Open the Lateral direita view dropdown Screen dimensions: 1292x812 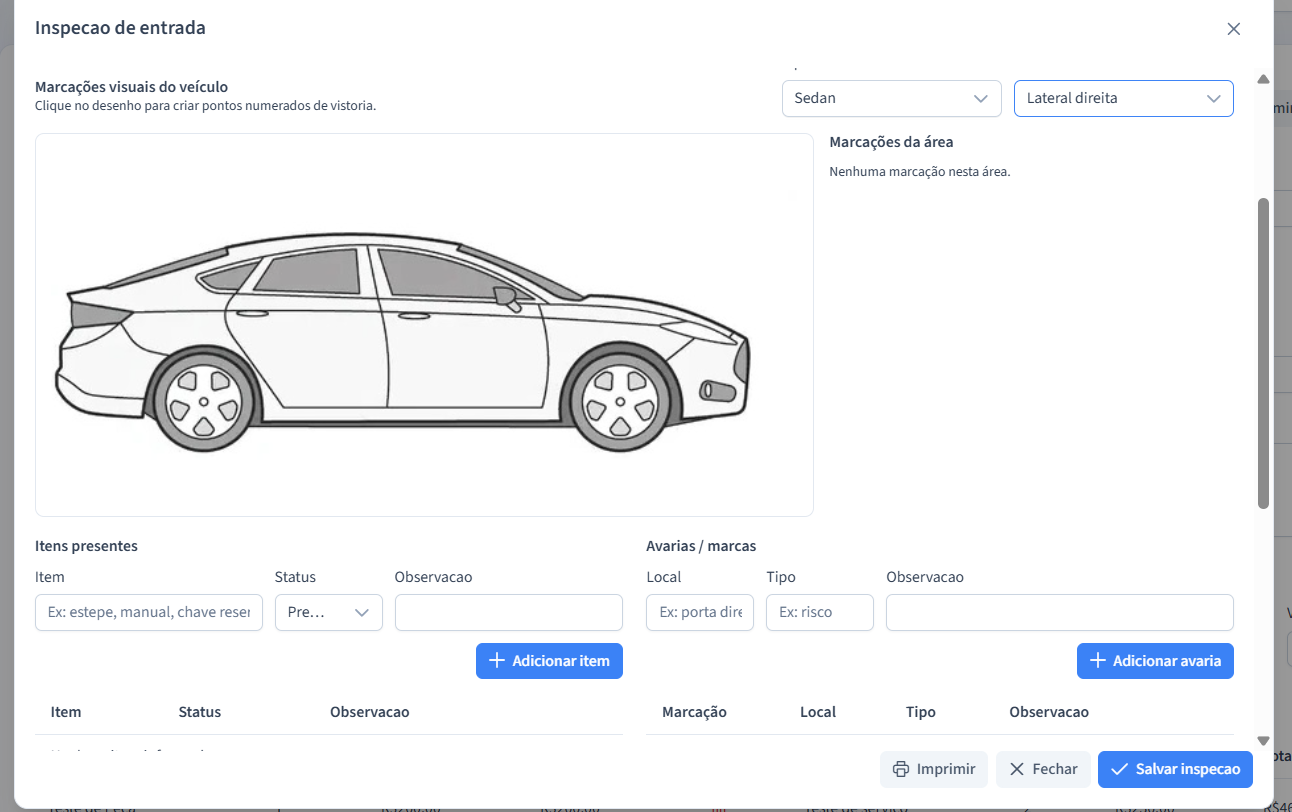(x=1123, y=98)
